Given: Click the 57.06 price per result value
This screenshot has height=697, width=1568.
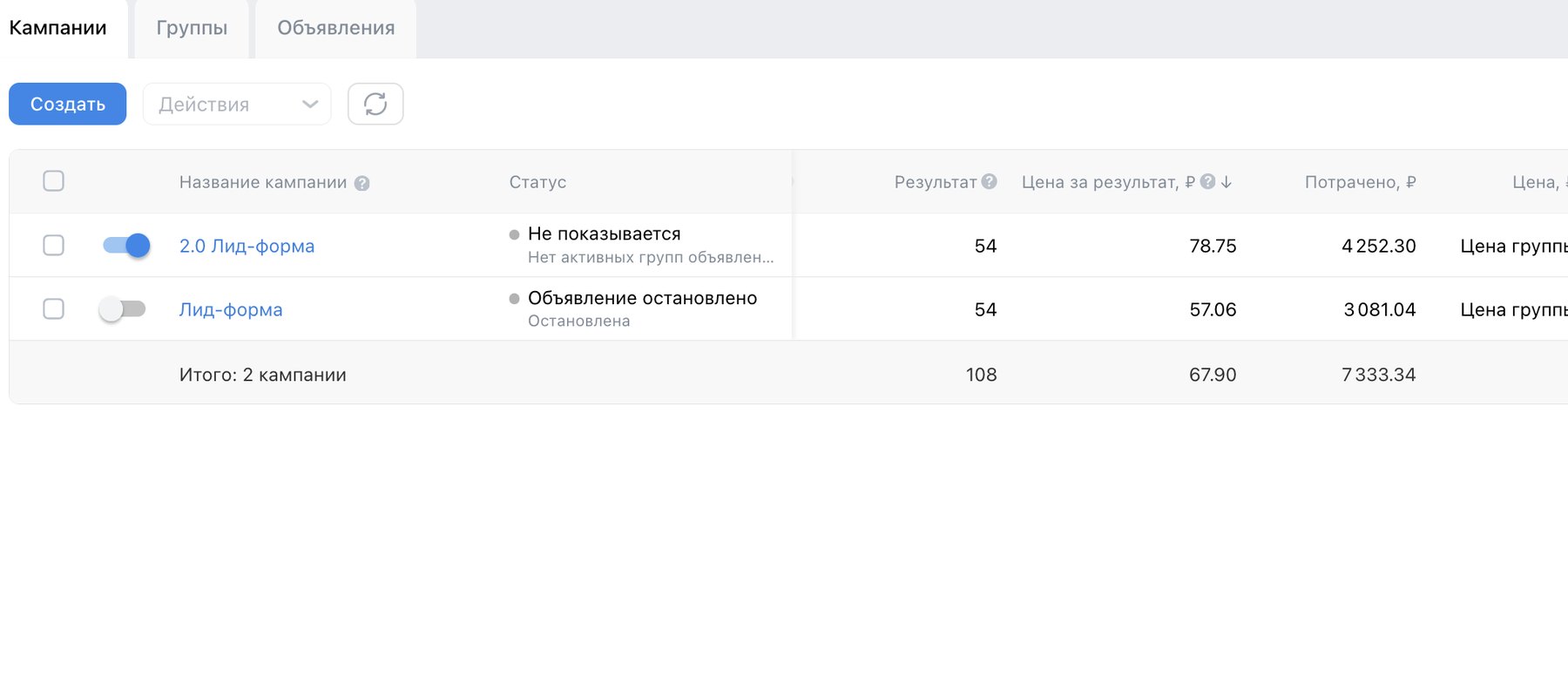Looking at the screenshot, I should pyautogui.click(x=1213, y=309).
